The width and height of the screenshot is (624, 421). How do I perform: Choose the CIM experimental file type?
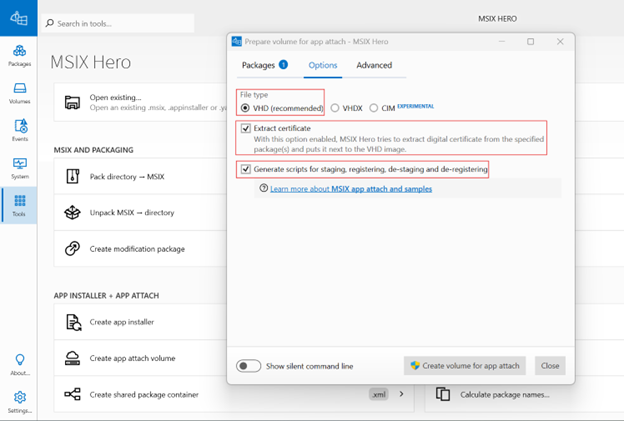click(x=374, y=107)
